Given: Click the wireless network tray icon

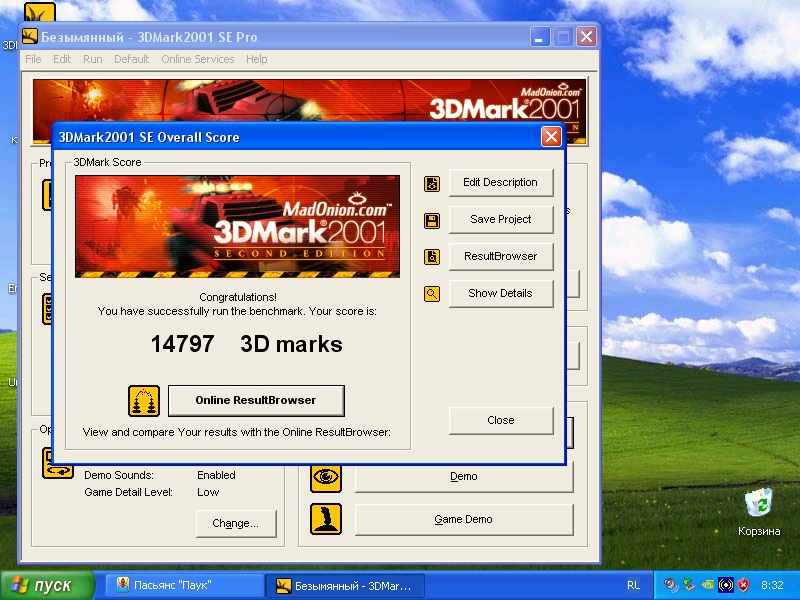Looking at the screenshot, I should (x=726, y=585).
